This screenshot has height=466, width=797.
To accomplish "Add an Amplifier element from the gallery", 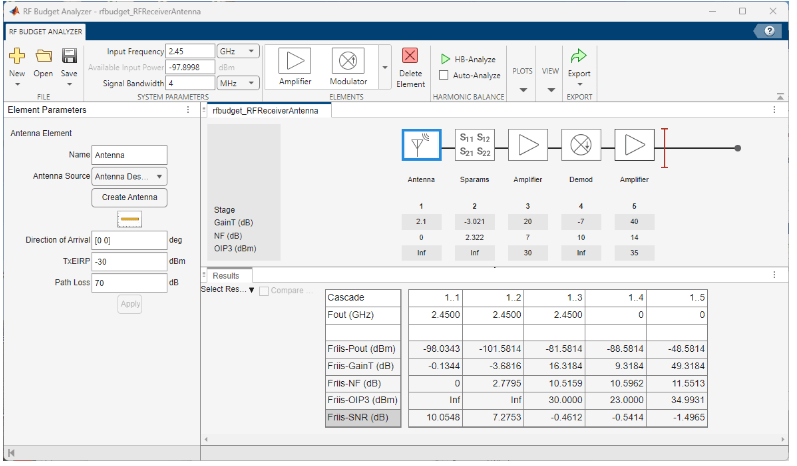I will (294, 62).
